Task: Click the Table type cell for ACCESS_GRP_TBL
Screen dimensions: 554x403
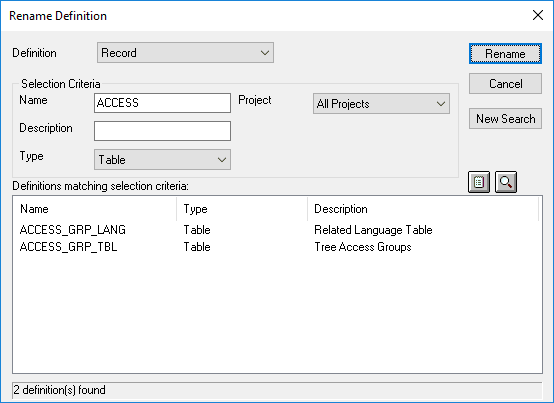Action: [x=197, y=247]
